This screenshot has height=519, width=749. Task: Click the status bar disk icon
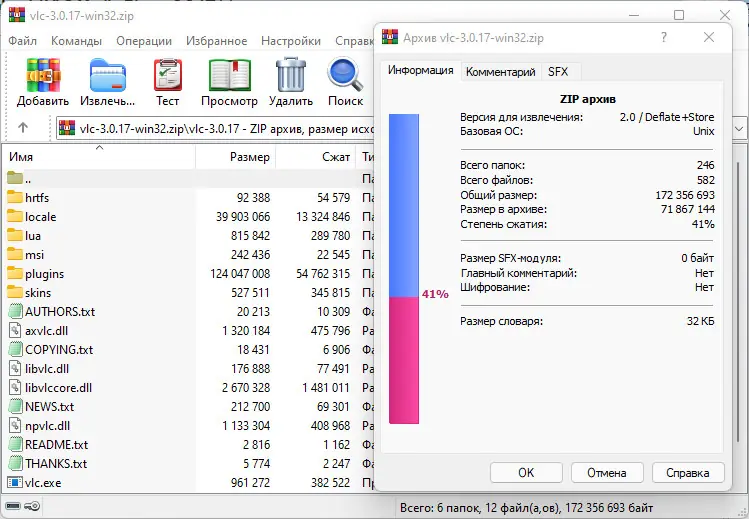click(13, 506)
